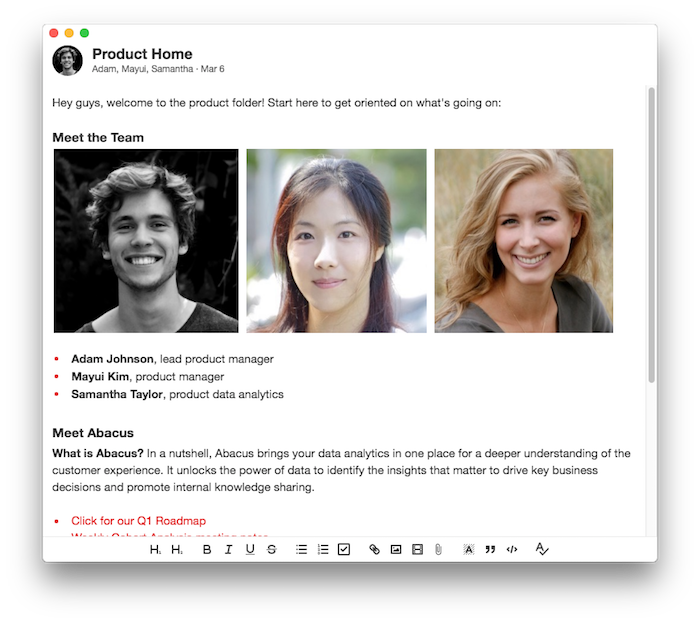Add a checkbox to-do item
Image resolution: width=700 pixels, height=623 pixels.
point(344,549)
